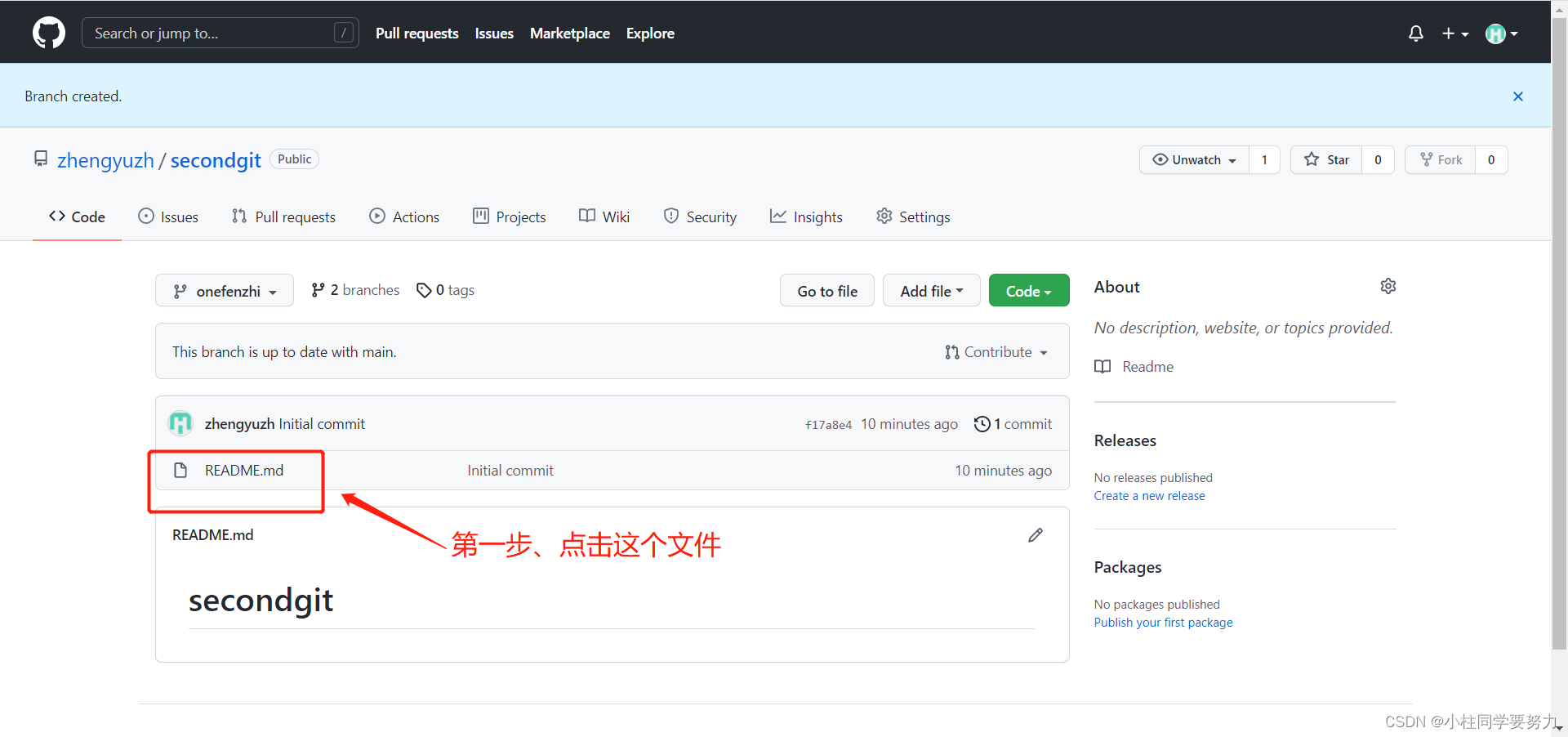This screenshot has width=1568, height=737.
Task: Toggle Unwatch for this repository
Action: 1193,159
